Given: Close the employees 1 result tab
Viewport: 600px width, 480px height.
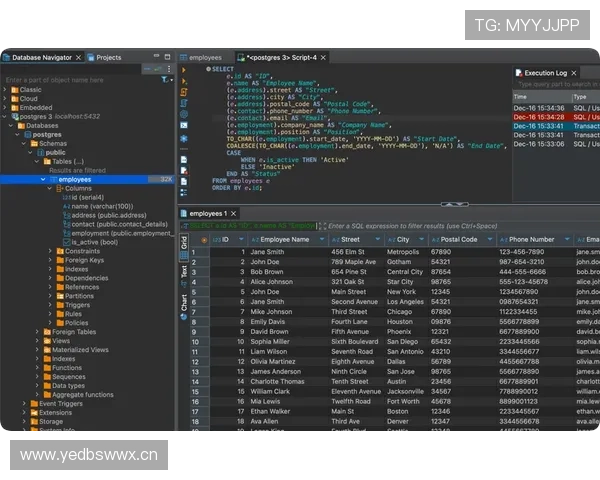Looking at the screenshot, I should coord(234,213).
